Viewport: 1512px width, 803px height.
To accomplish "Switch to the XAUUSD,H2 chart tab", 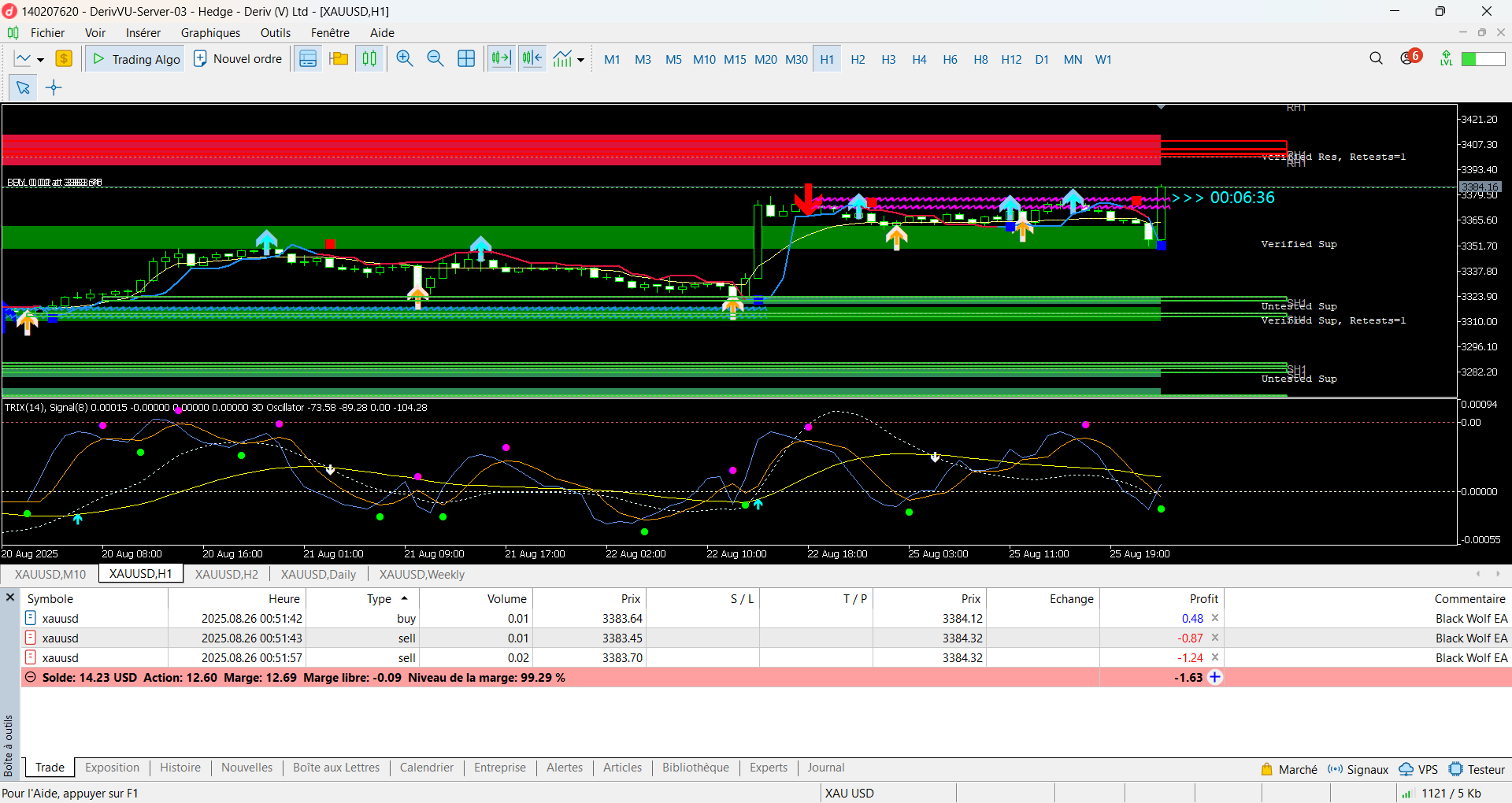I will pyautogui.click(x=226, y=575).
